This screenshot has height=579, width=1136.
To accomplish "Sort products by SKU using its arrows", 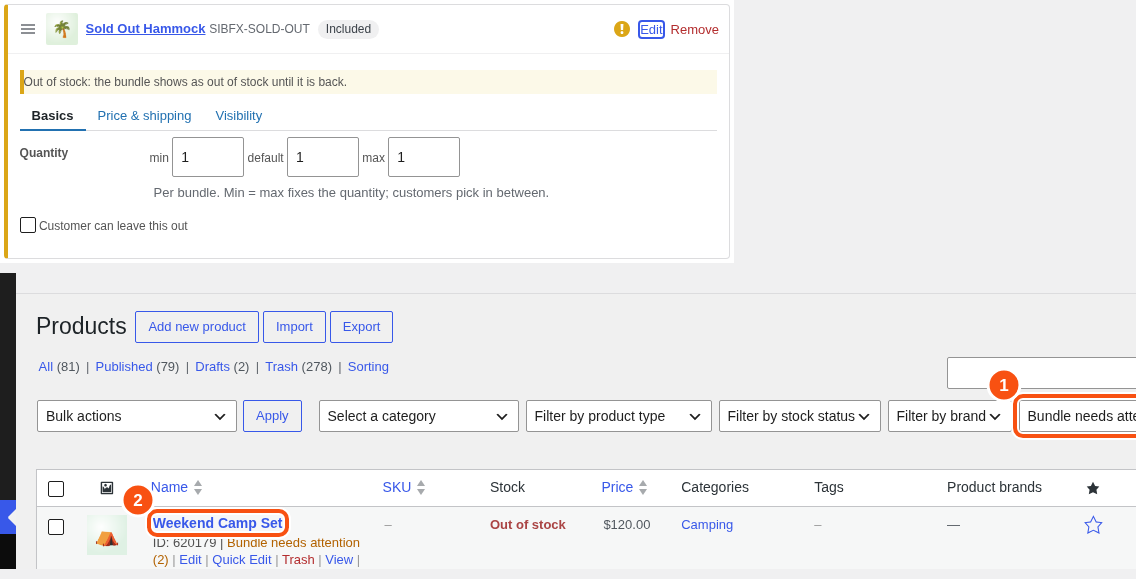I will point(421,488).
